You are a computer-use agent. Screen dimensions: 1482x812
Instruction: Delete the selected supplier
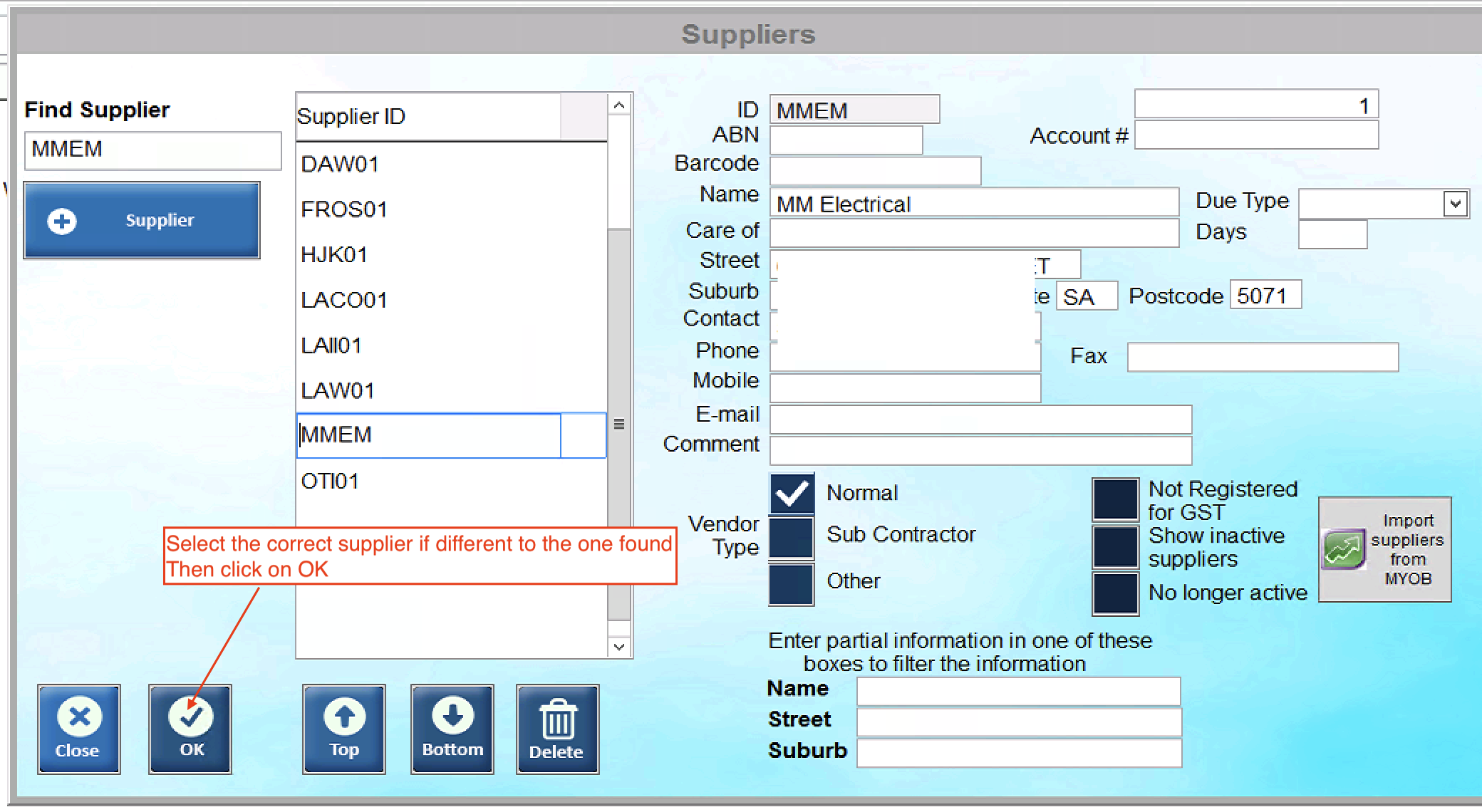tap(557, 729)
